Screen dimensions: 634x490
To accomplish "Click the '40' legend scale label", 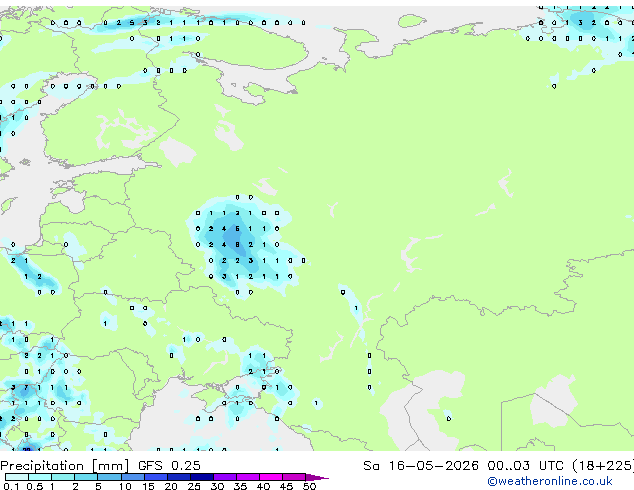I will [x=263, y=486].
